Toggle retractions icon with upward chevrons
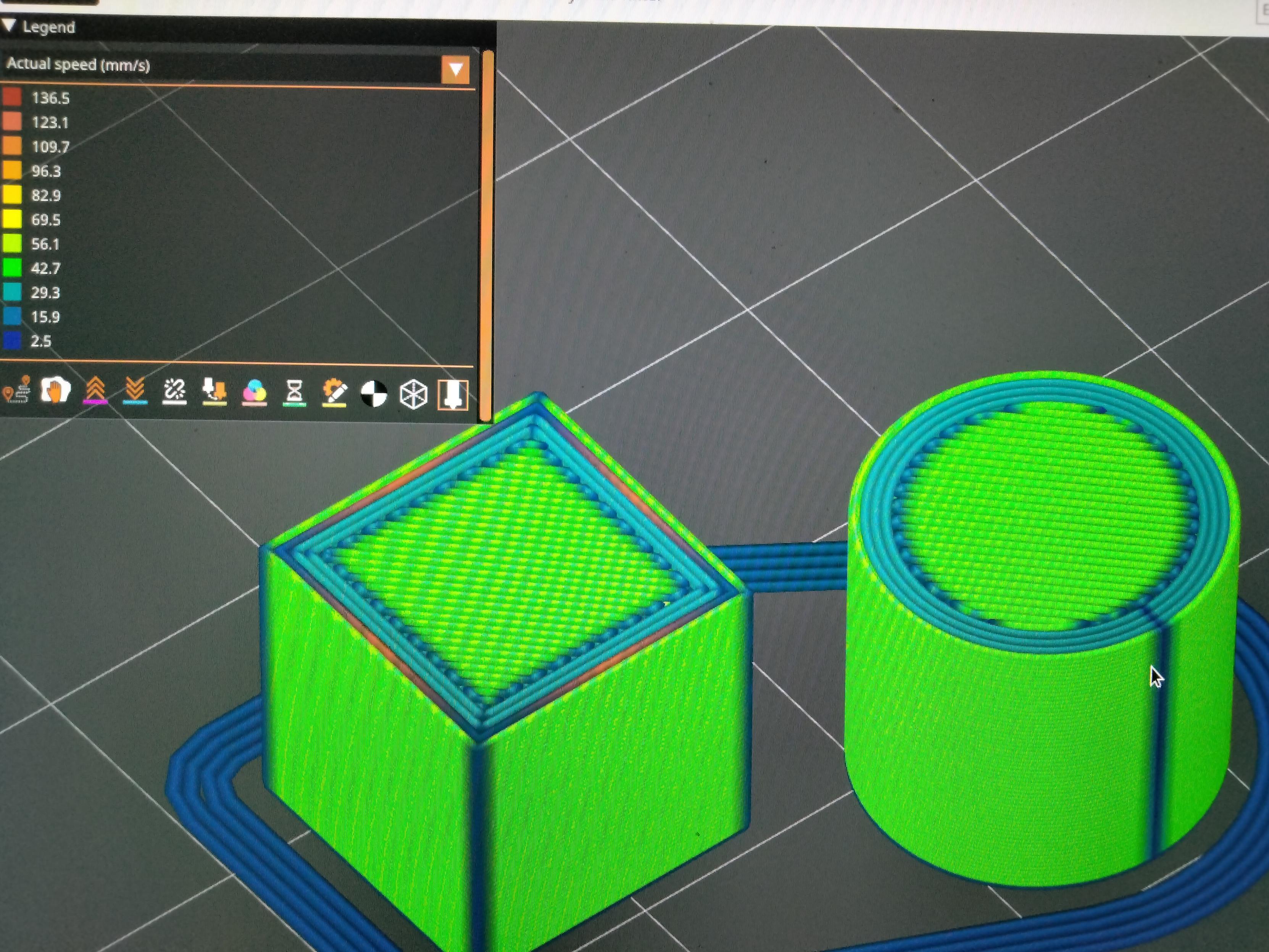 pos(95,390)
